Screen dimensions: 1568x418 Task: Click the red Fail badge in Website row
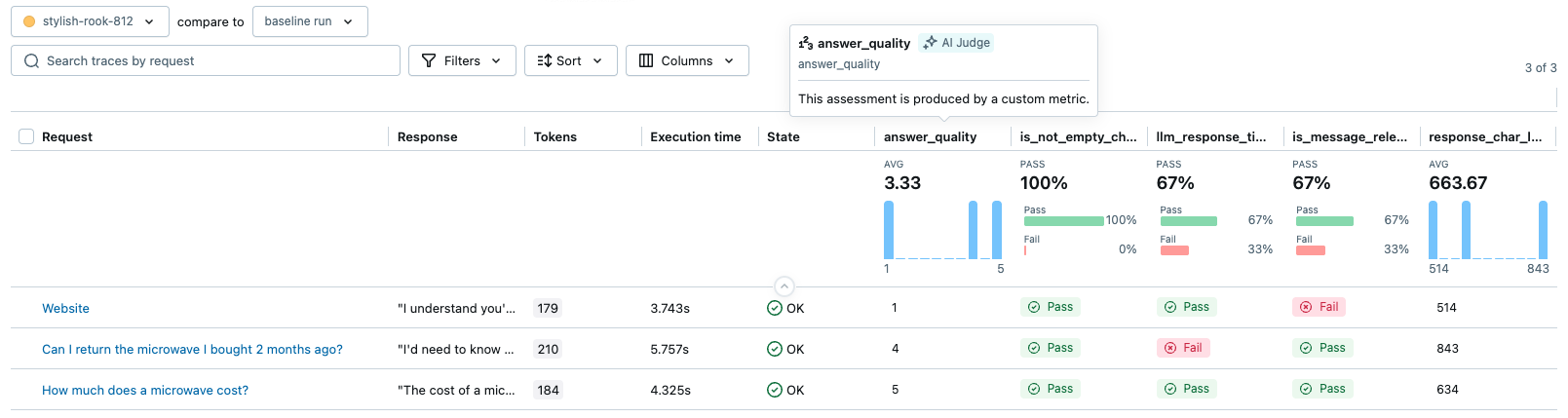pyautogui.click(x=1319, y=307)
